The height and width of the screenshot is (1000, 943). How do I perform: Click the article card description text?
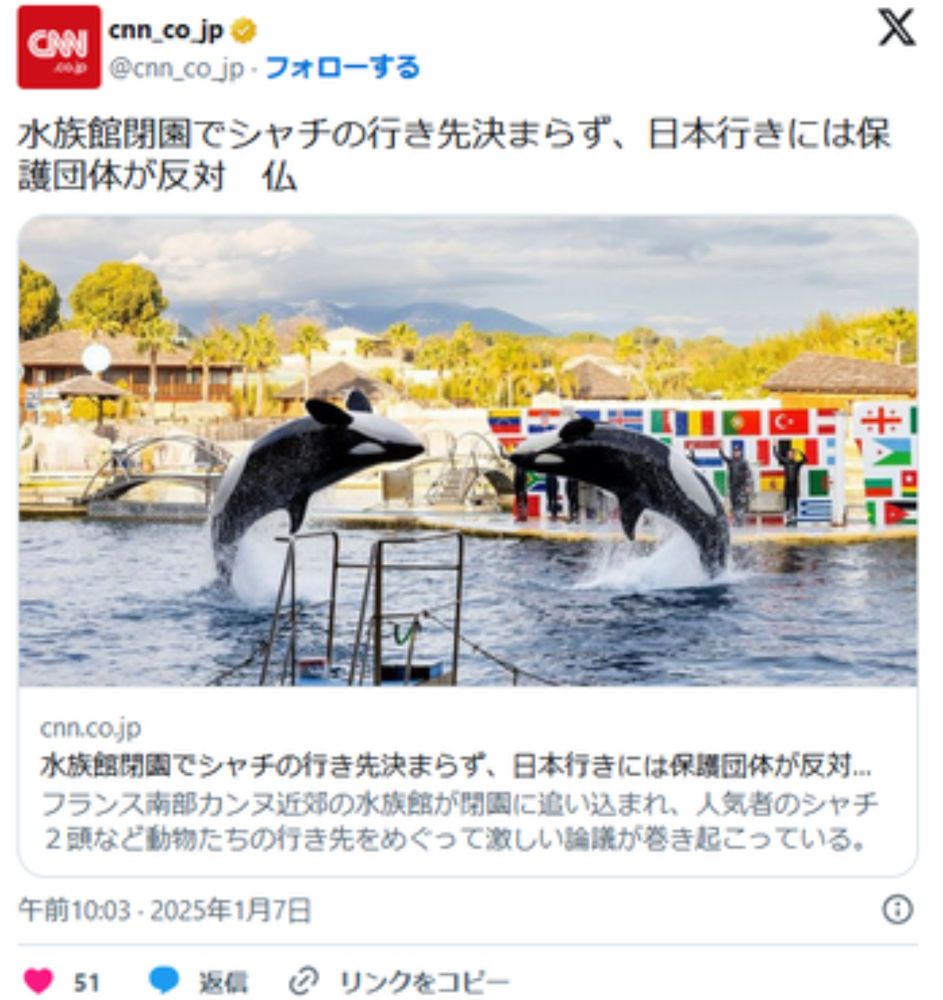459,821
